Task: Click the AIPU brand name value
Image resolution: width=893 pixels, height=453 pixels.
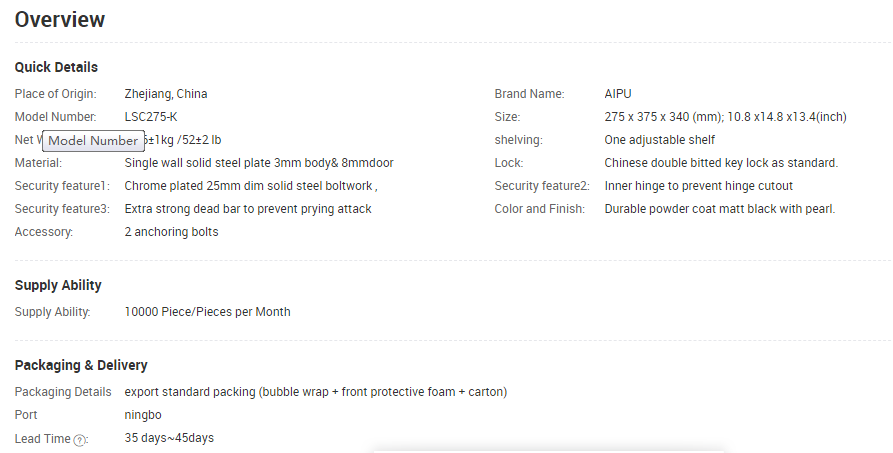Action: [x=618, y=94]
